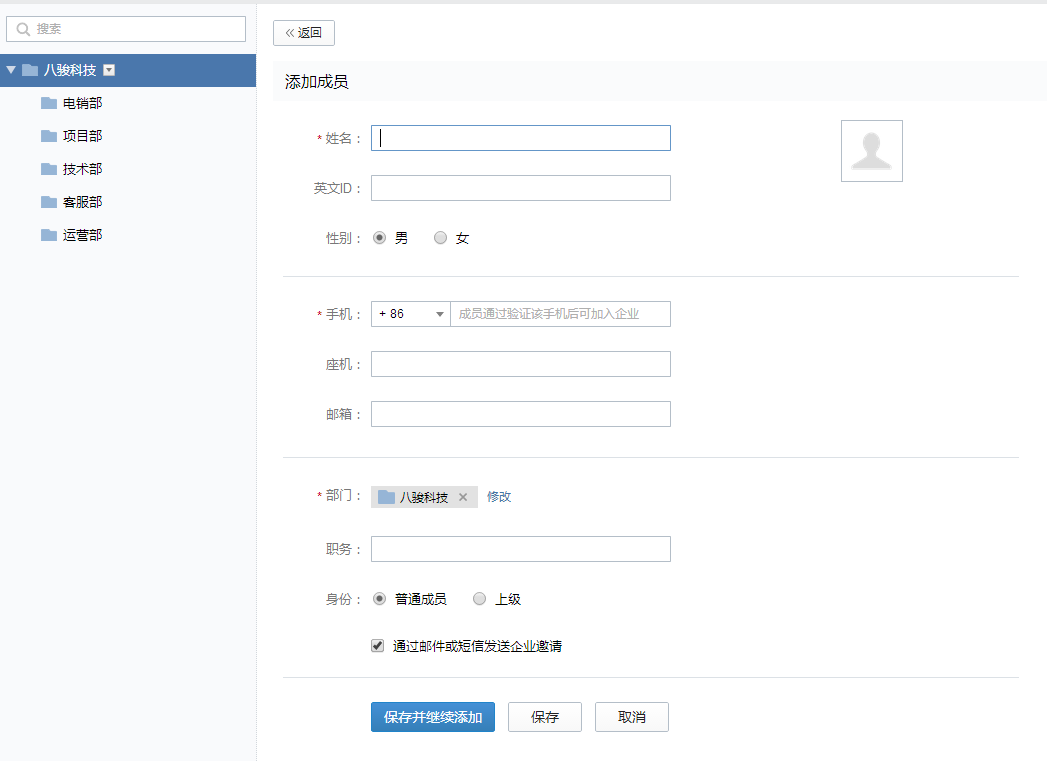Click the search magnifier icon
1047x761 pixels.
click(23, 29)
